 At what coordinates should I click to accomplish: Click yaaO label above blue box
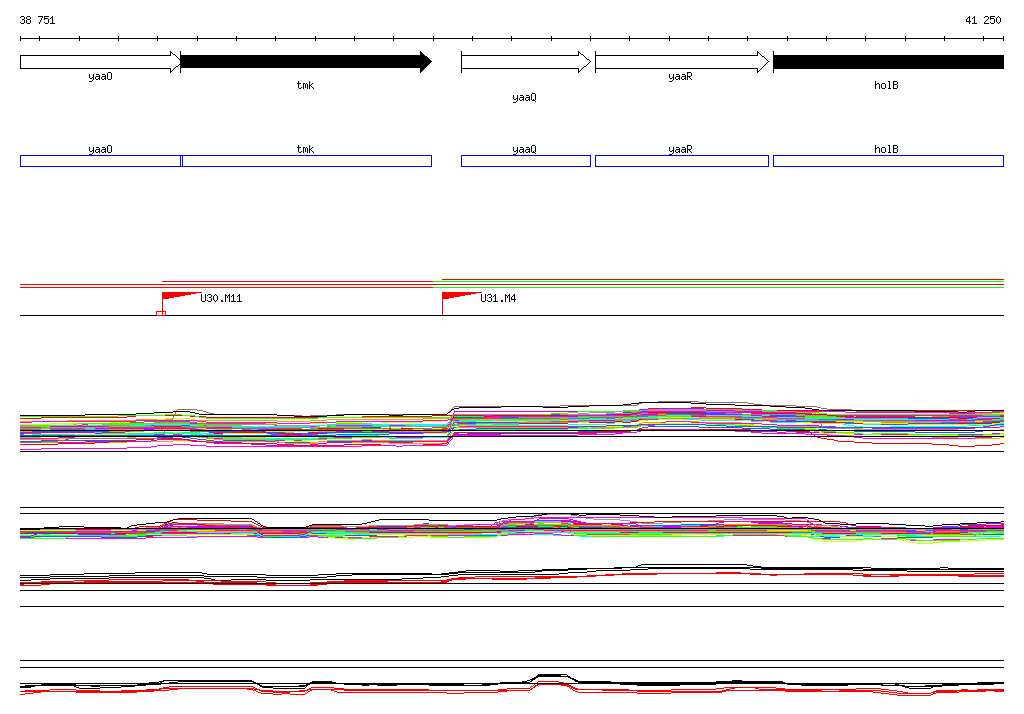(101, 150)
